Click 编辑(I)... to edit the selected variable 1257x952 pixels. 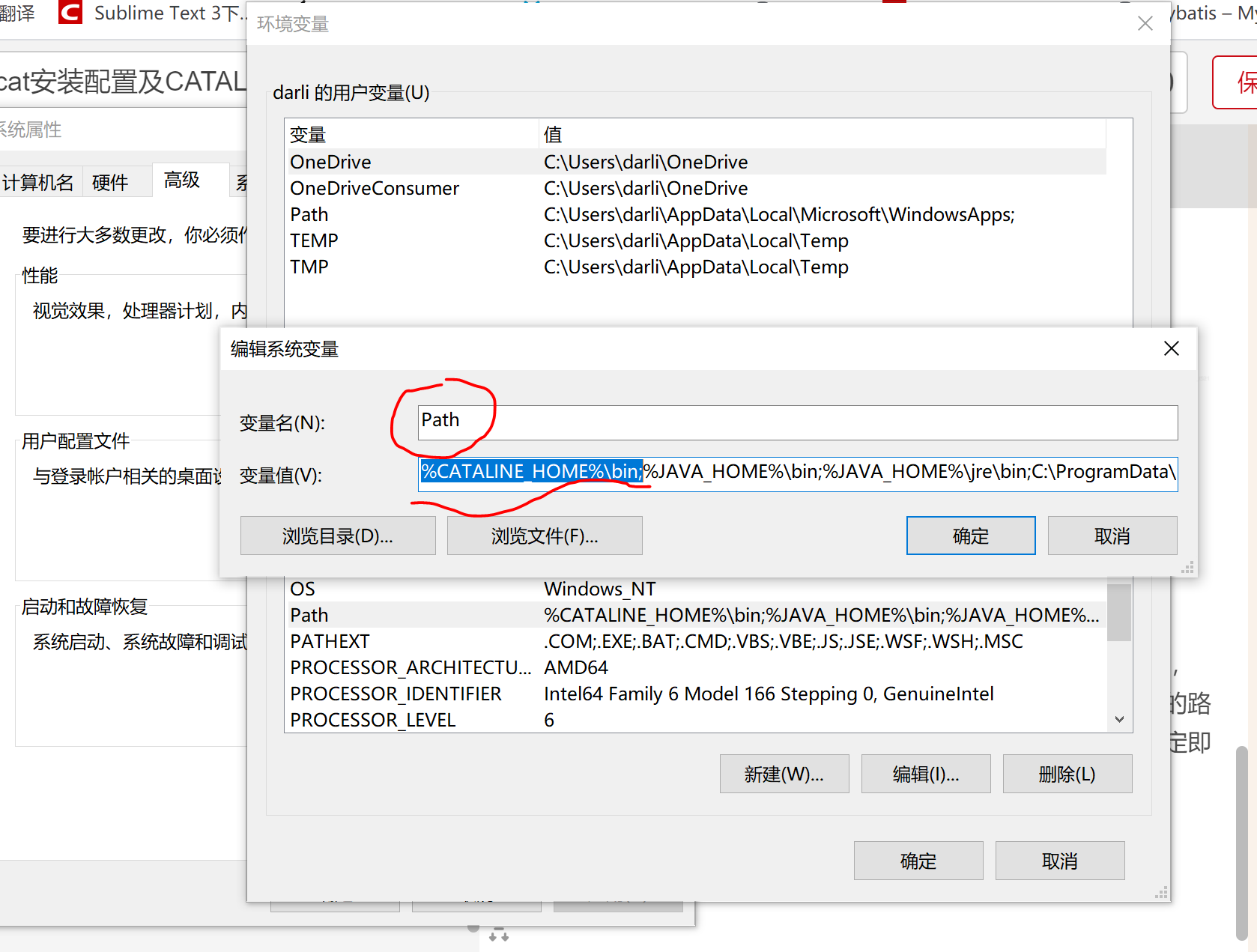[925, 773]
